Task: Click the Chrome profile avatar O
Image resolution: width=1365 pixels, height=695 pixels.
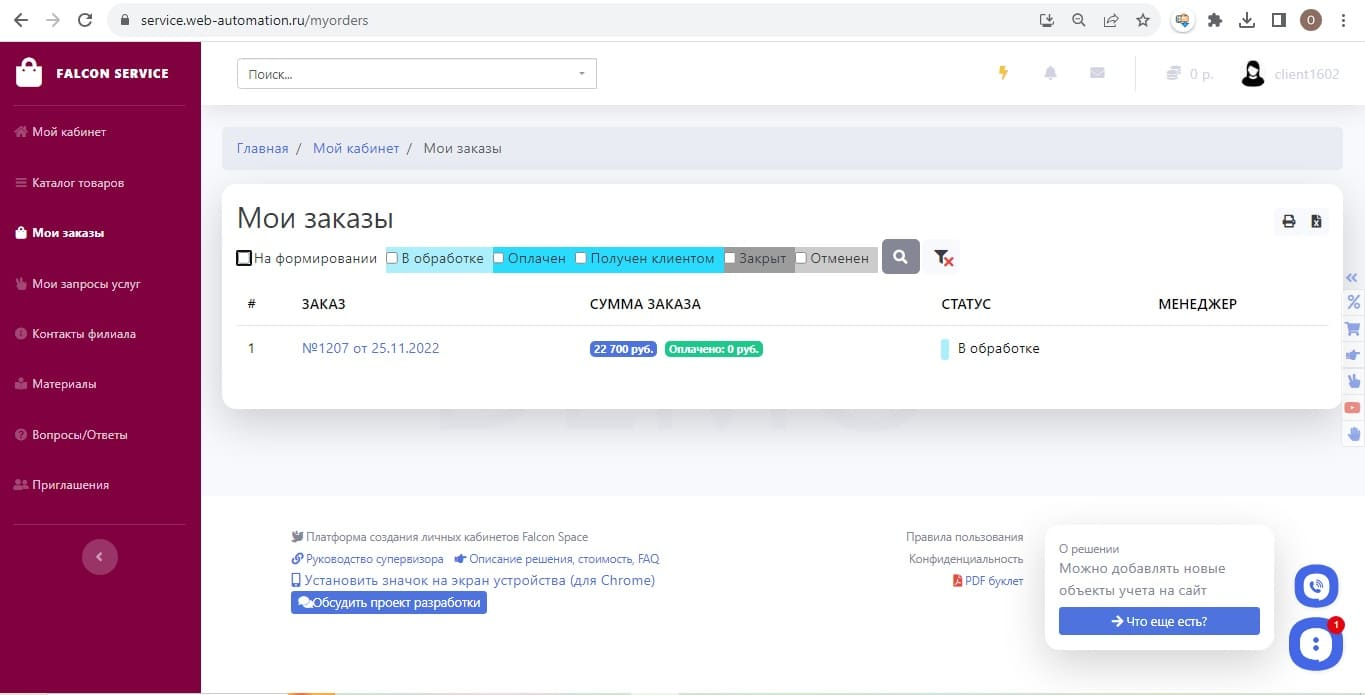Action: coord(1311,20)
